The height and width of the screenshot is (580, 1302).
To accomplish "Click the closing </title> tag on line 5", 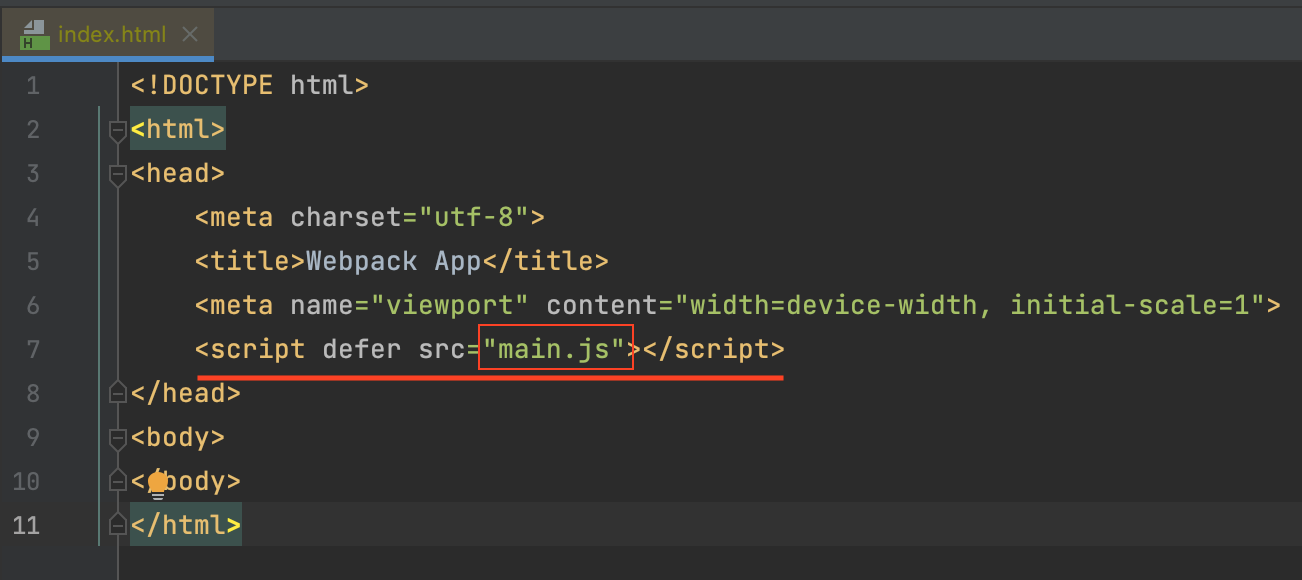I will (546, 261).
